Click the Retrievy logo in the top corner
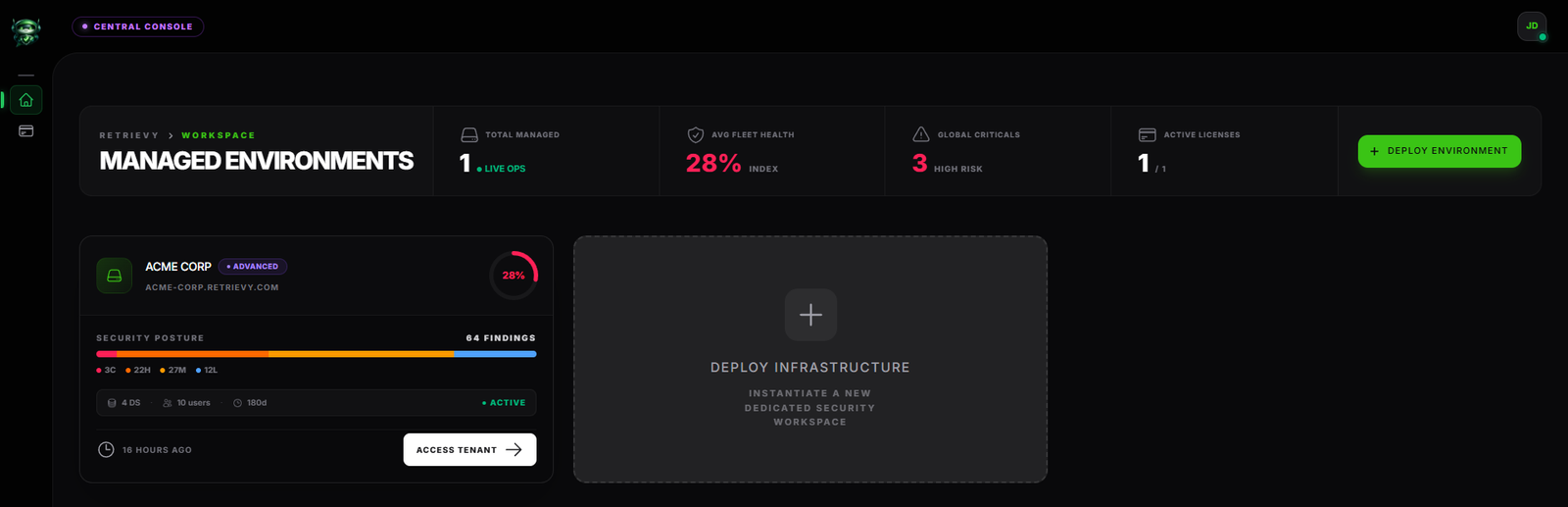 (26, 31)
